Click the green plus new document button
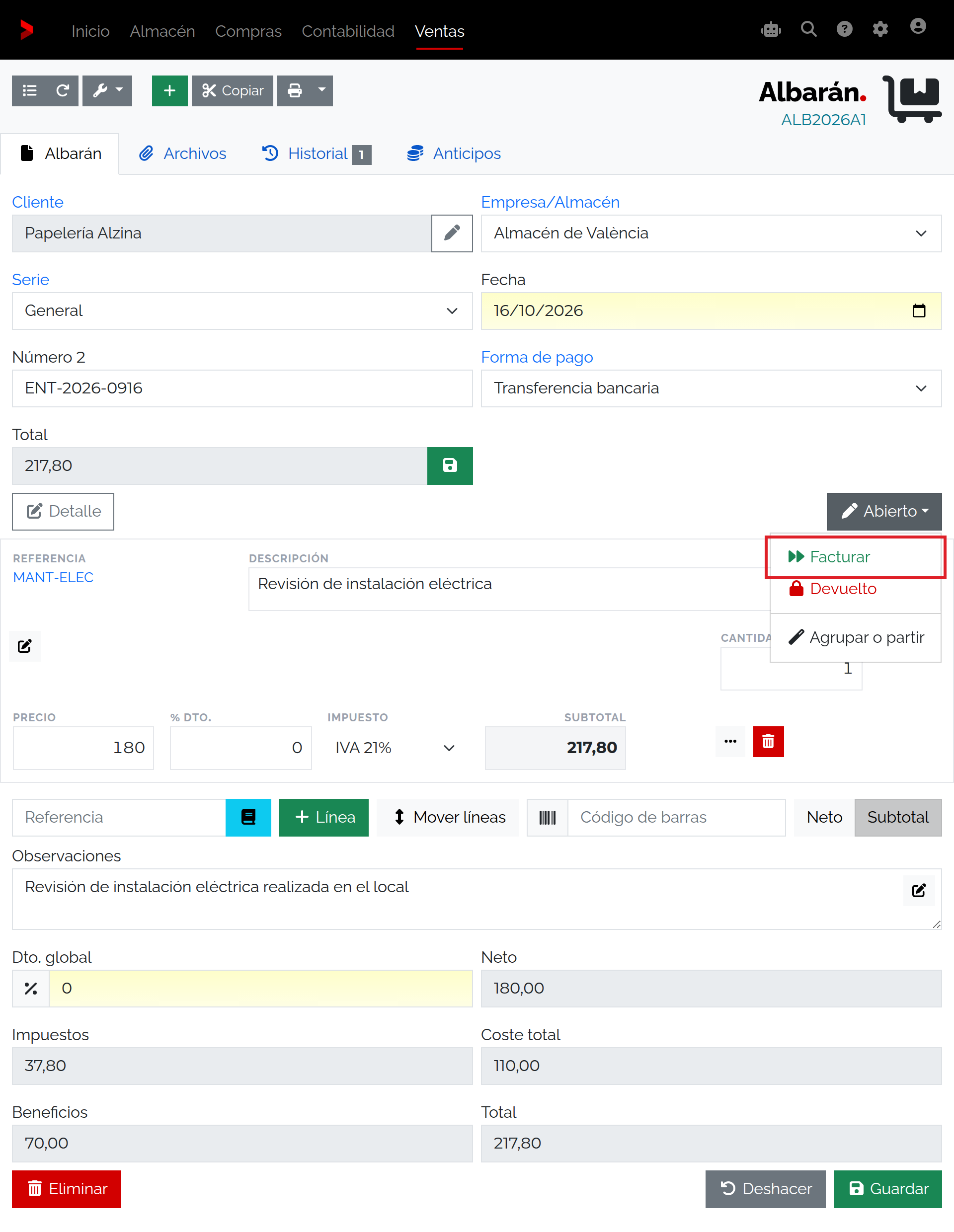Viewport: 954px width, 1232px height. (169, 90)
